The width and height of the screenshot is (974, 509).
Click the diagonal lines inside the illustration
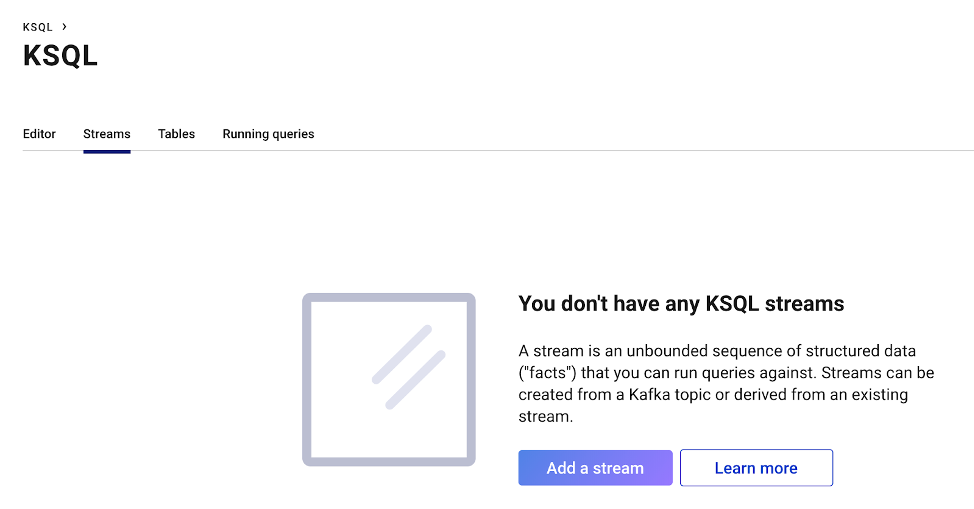click(x=408, y=367)
